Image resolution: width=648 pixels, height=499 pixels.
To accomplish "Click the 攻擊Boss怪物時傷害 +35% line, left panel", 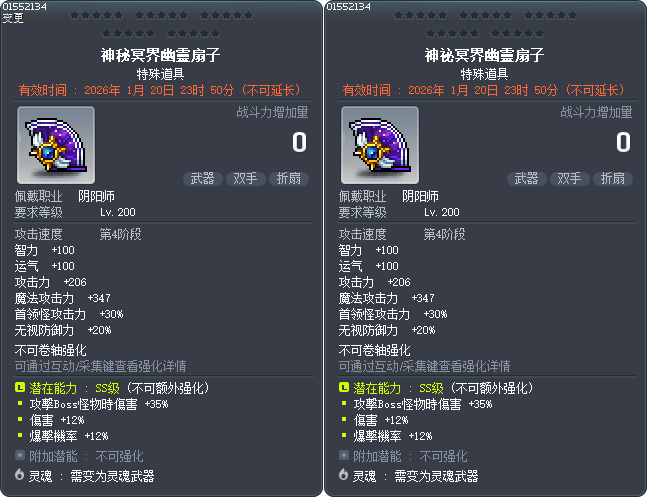I will pos(99,404).
